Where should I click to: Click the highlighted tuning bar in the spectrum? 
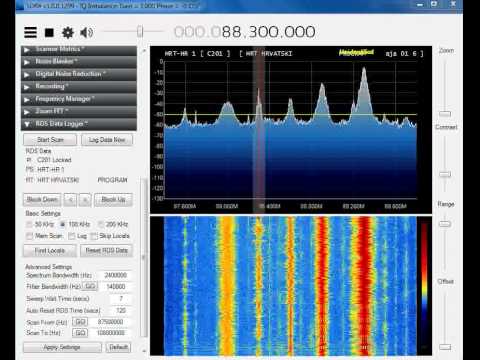[x=259, y=130]
